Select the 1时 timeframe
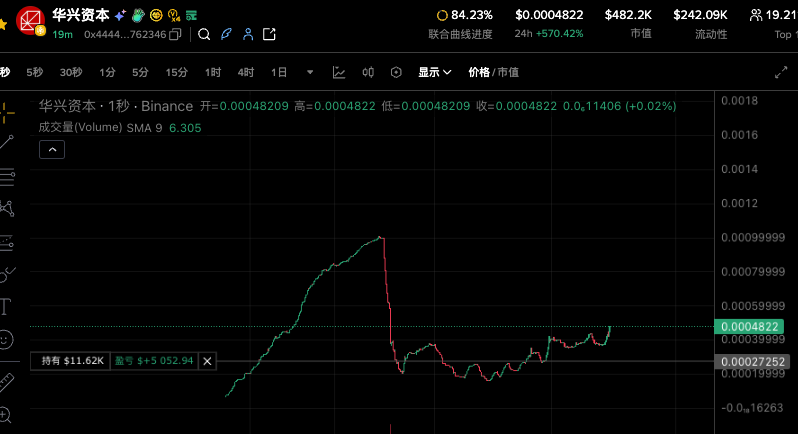 tap(213, 72)
